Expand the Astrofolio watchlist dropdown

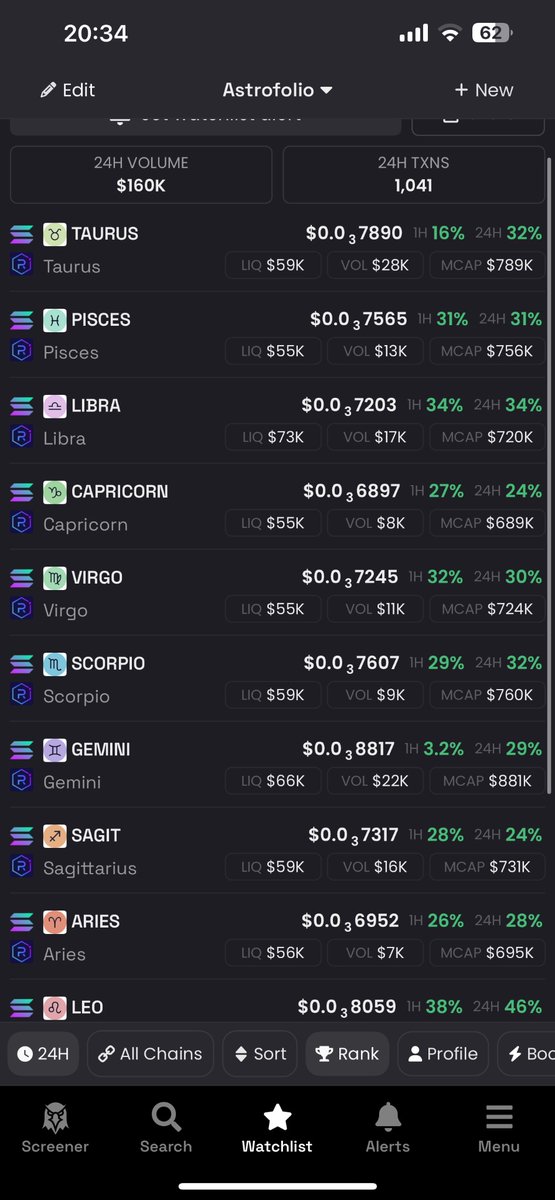(x=277, y=90)
